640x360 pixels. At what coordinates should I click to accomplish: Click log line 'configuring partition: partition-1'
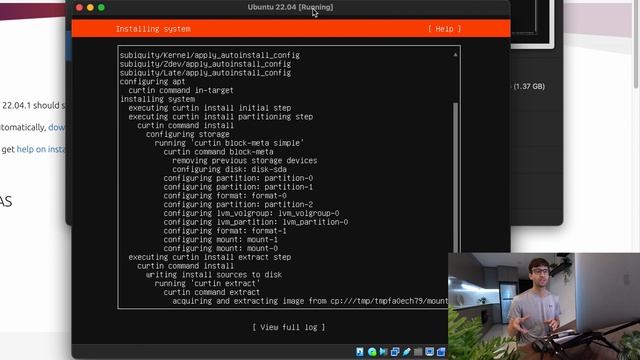pos(238,187)
